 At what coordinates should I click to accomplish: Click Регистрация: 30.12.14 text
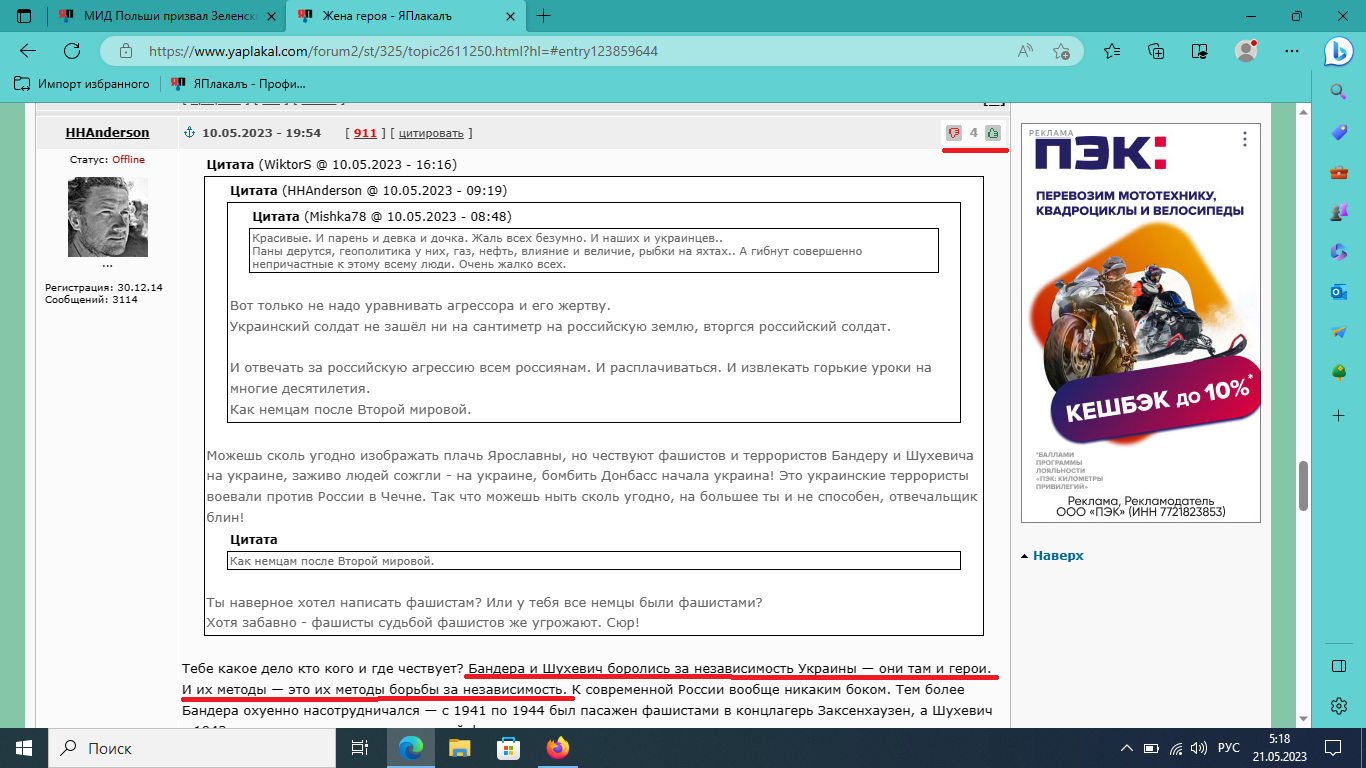(x=104, y=287)
